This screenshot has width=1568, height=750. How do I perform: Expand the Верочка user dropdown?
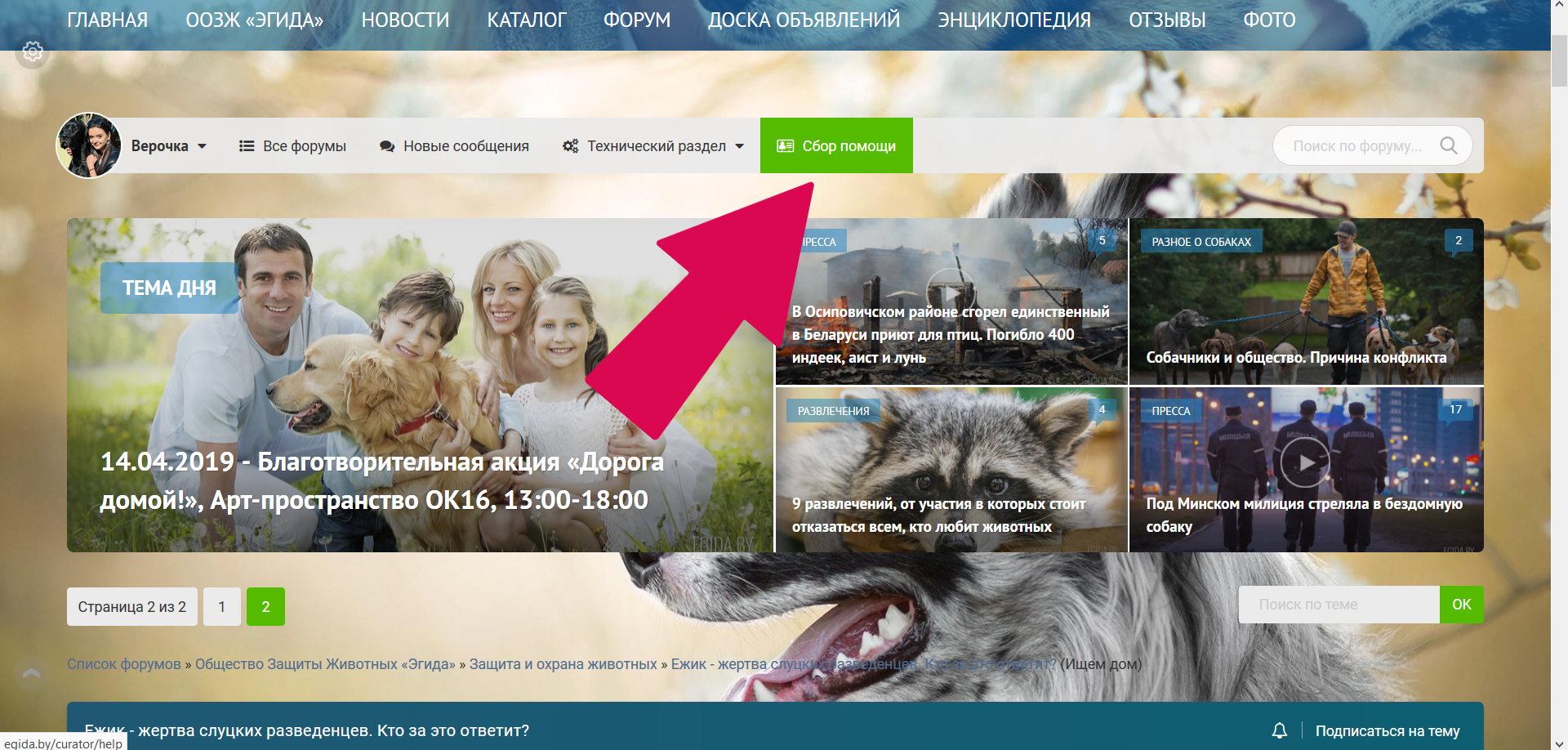click(x=169, y=146)
